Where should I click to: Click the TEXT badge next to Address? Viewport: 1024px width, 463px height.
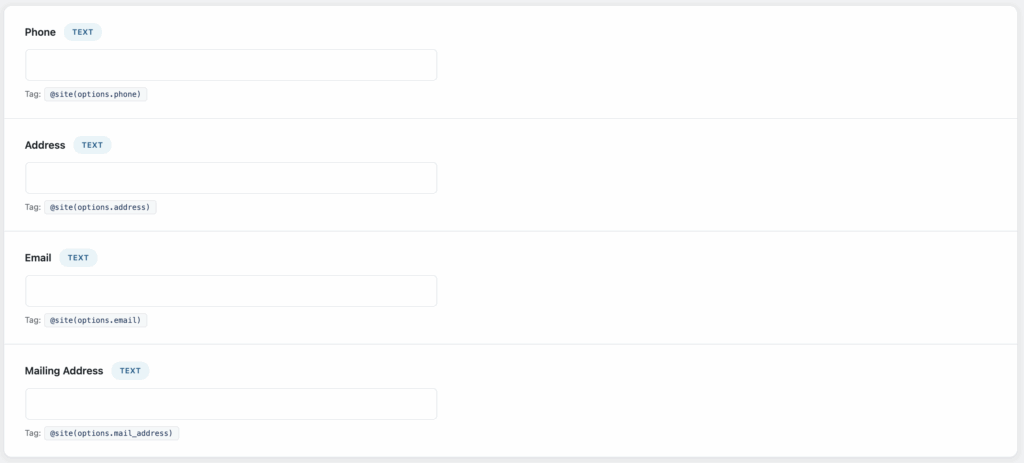pos(92,145)
